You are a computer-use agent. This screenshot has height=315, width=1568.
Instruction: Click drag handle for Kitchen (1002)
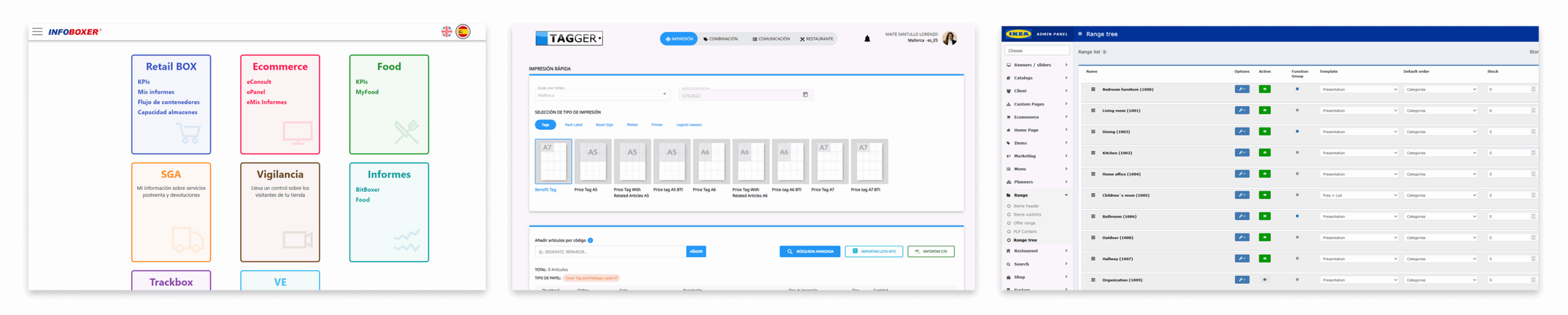(1093, 153)
